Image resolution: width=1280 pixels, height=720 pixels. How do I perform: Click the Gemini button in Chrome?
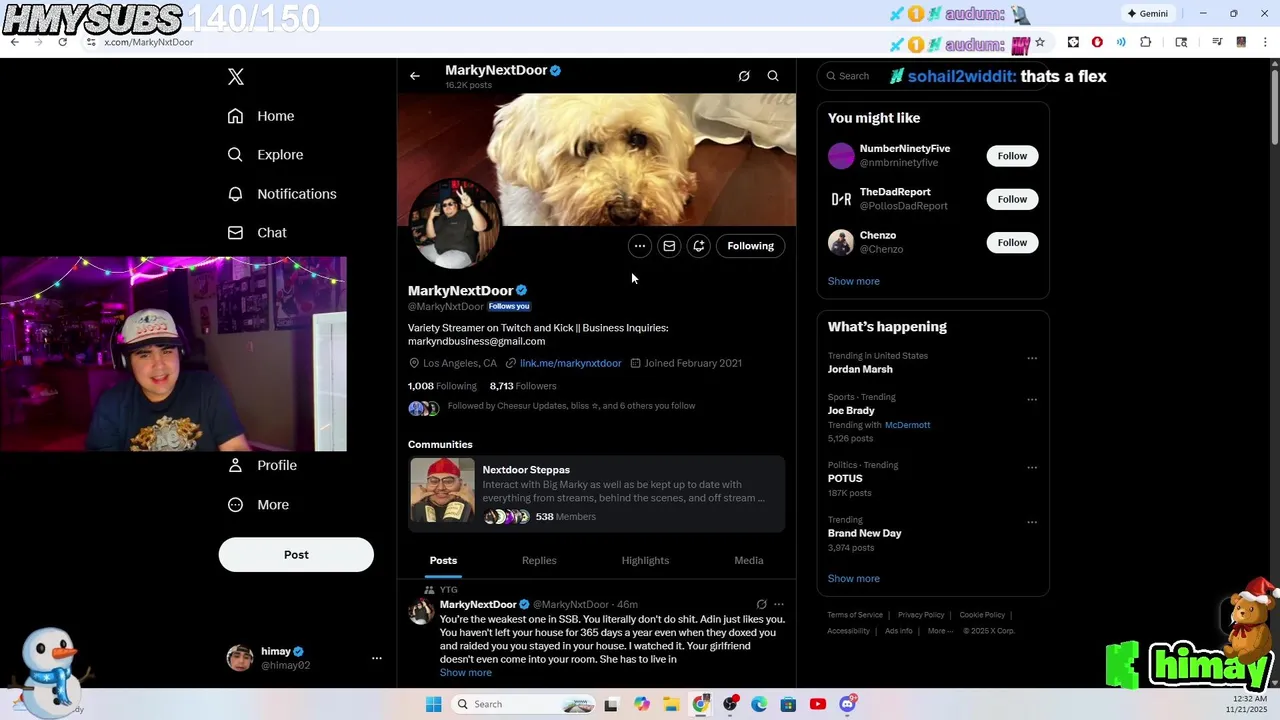coord(1147,14)
